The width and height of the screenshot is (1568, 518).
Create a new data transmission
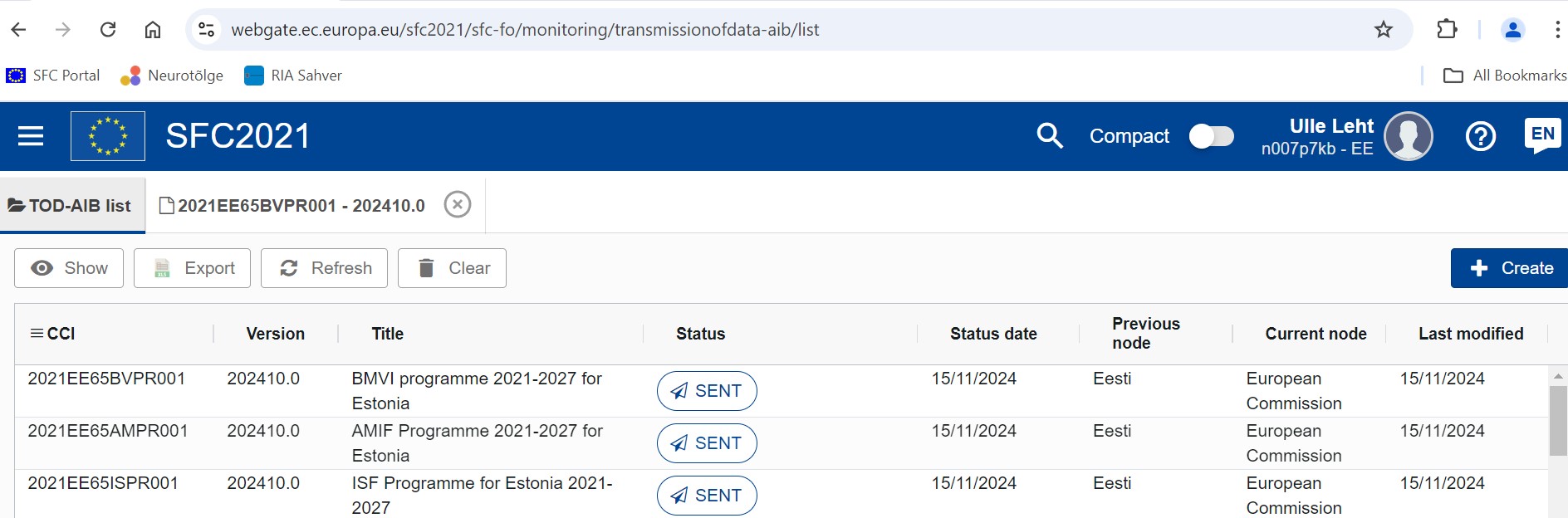pos(1510,268)
